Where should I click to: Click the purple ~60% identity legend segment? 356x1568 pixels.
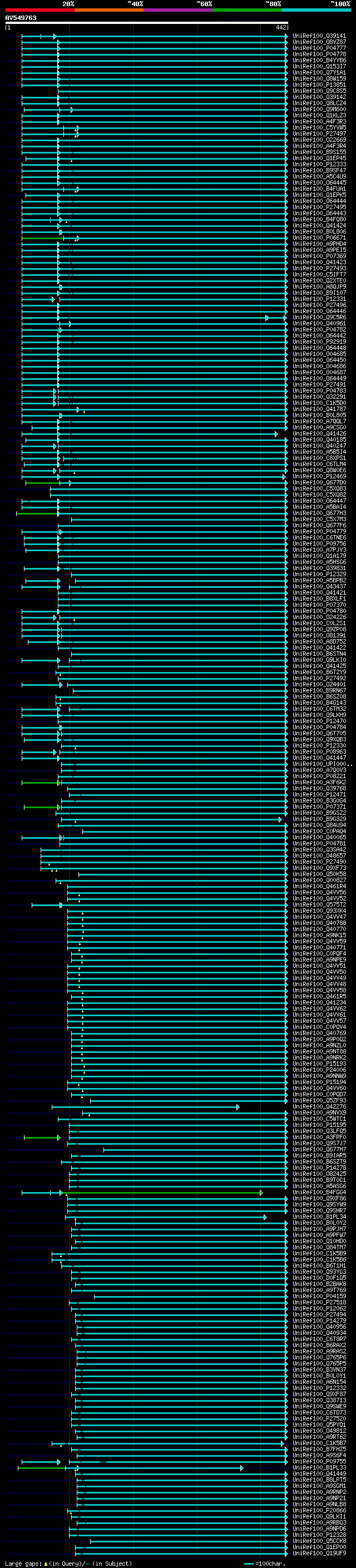click(x=179, y=10)
